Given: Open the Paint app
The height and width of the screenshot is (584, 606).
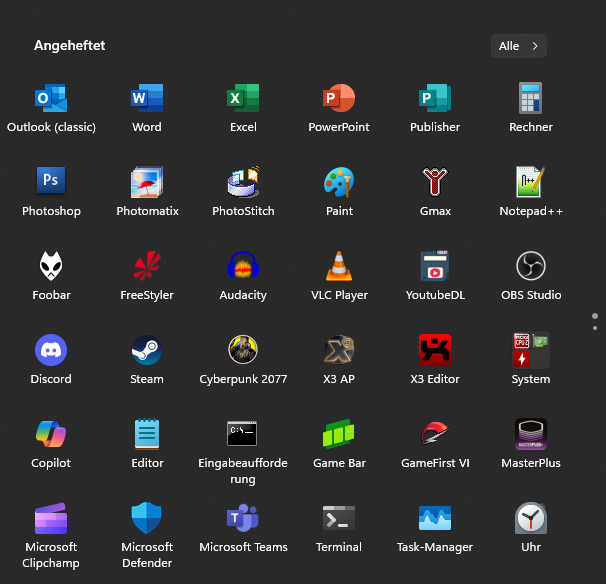Looking at the screenshot, I should [339, 182].
